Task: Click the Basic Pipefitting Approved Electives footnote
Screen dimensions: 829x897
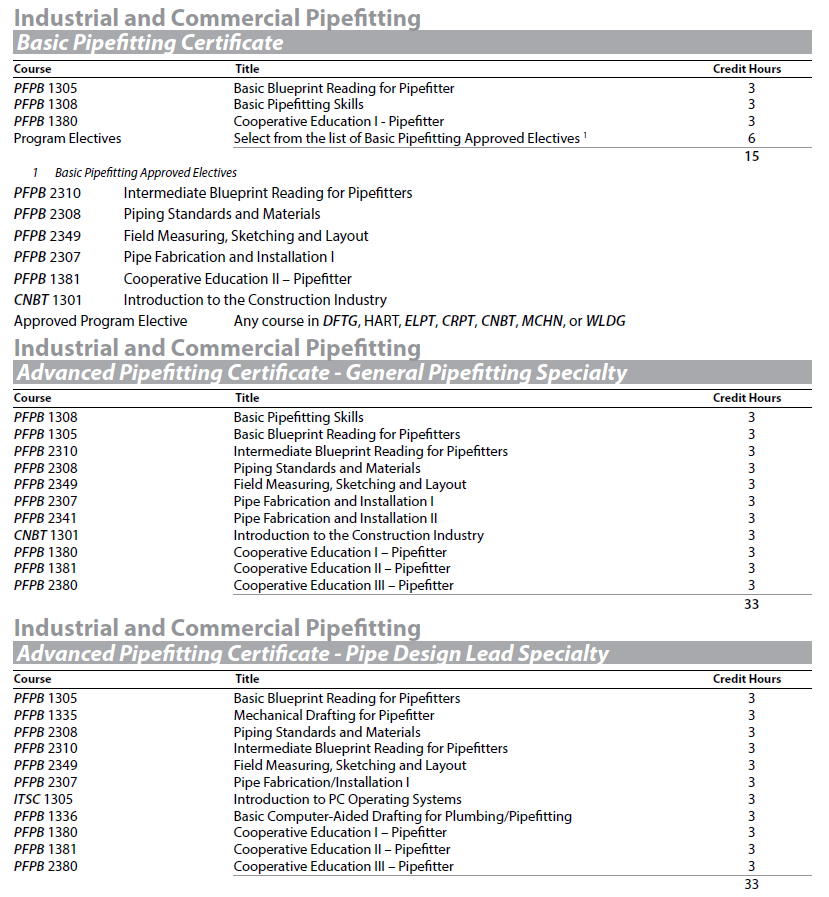Action: click(x=145, y=173)
